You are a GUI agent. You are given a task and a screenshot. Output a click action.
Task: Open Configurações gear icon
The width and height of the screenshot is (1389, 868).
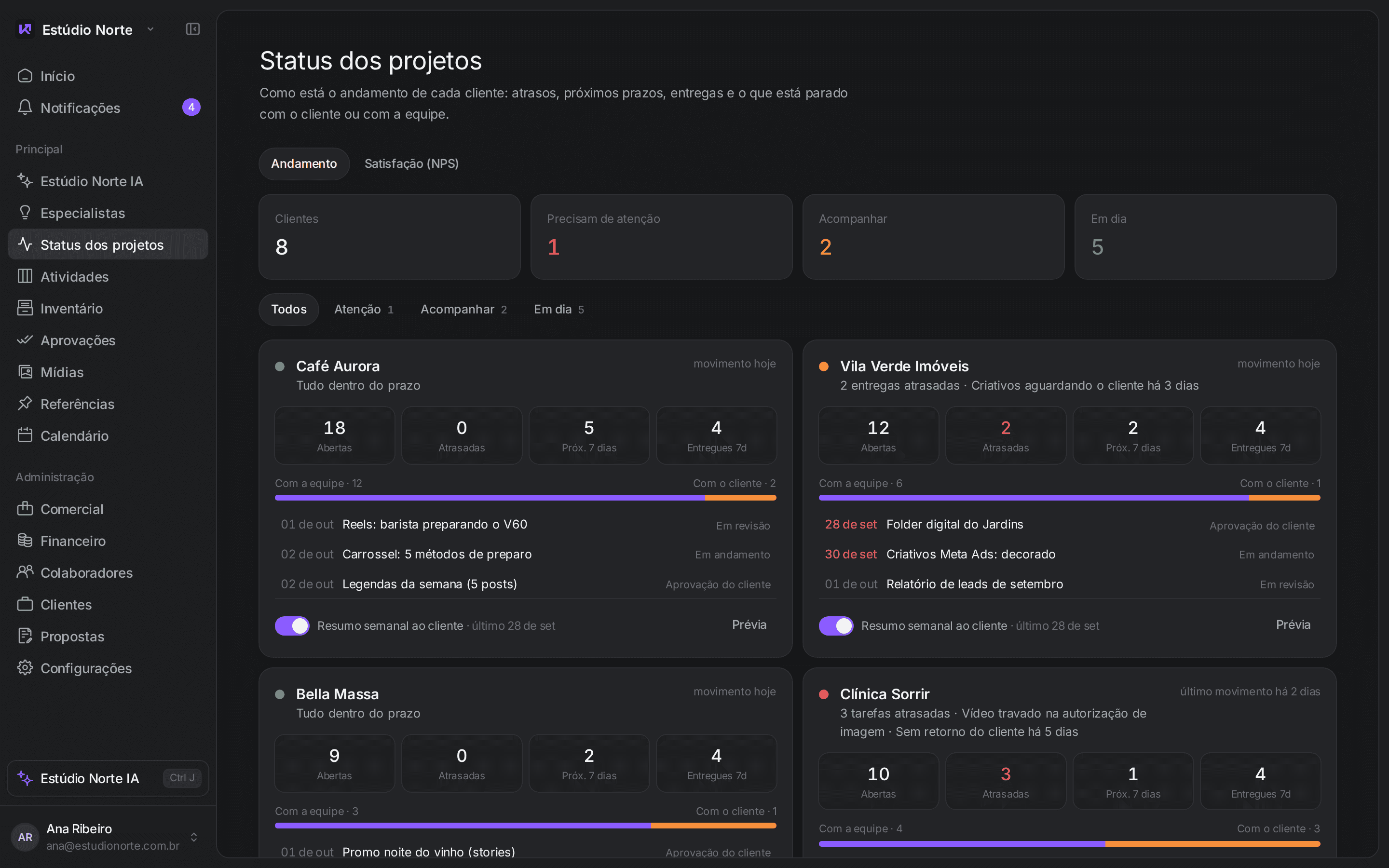(x=25, y=668)
